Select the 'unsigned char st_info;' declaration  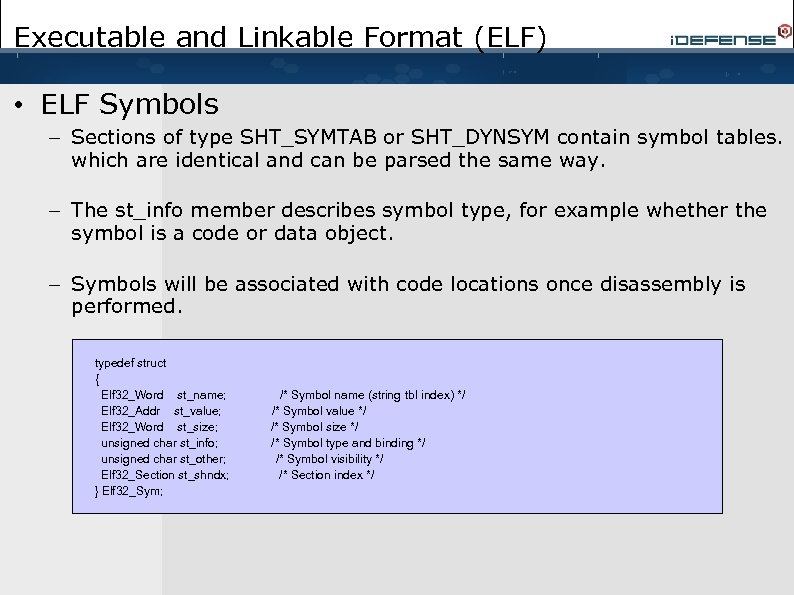tap(159, 443)
